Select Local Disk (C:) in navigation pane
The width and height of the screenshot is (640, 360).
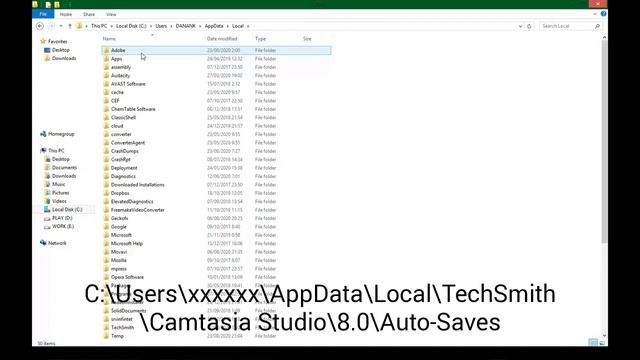coord(67,209)
